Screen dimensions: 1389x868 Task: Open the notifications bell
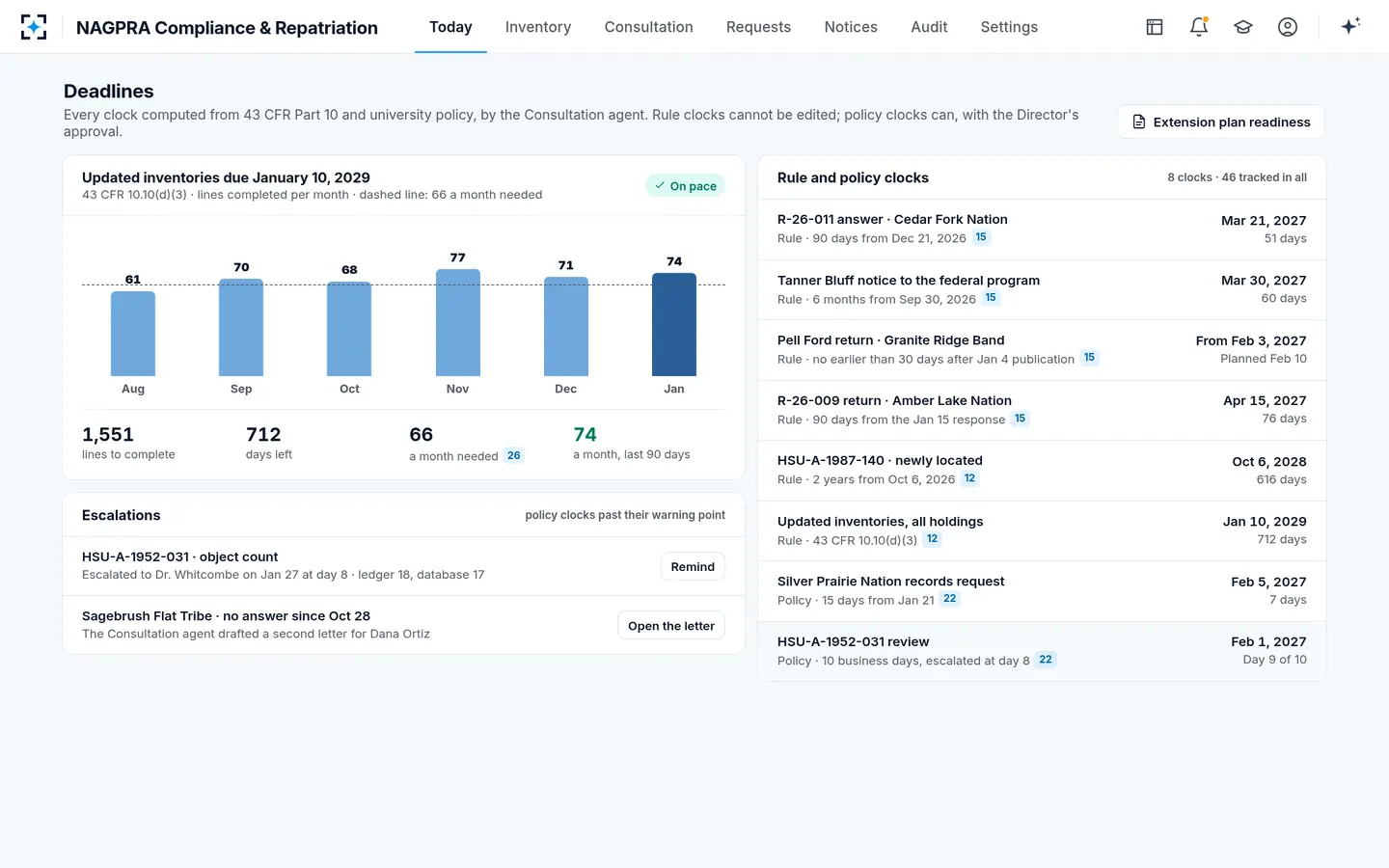pyautogui.click(x=1199, y=27)
